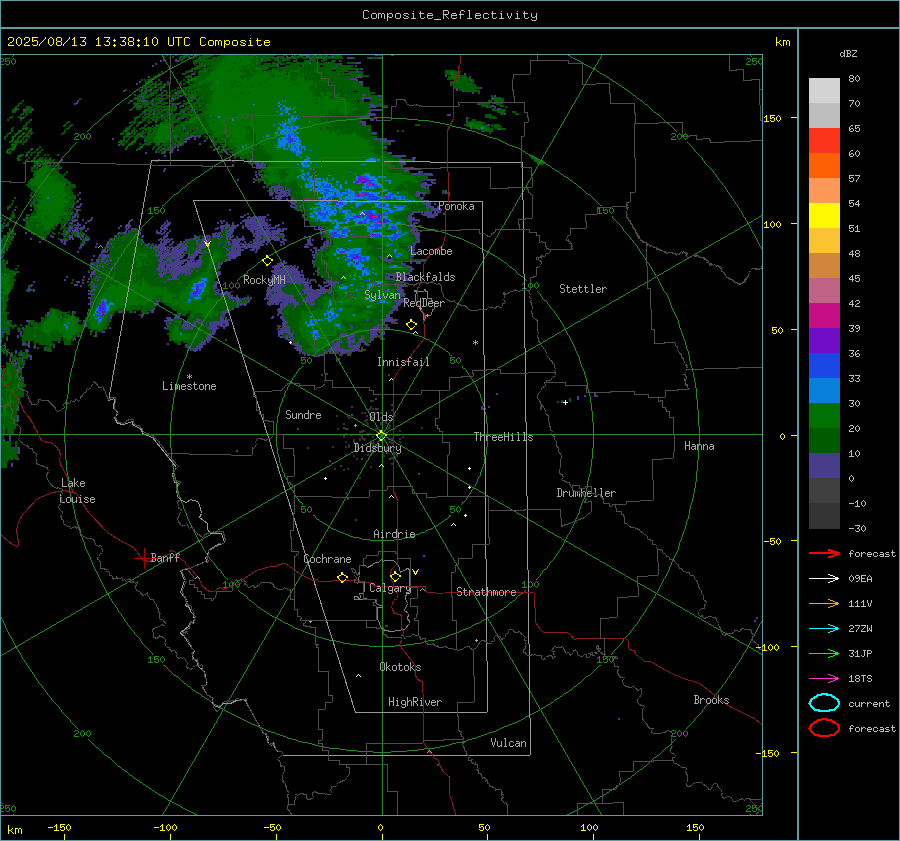Click the Airdrie label

pos(394,534)
